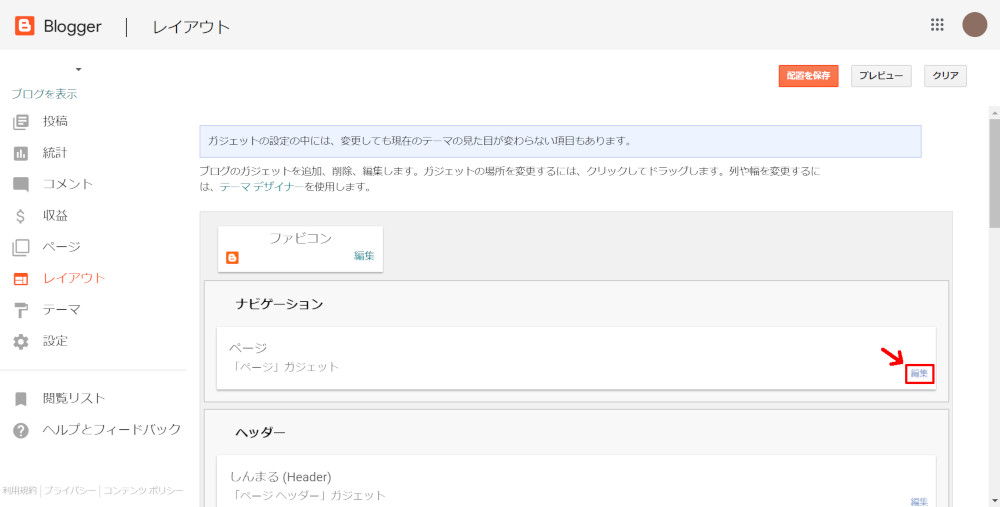Click the help question mark icon

(x=21, y=430)
